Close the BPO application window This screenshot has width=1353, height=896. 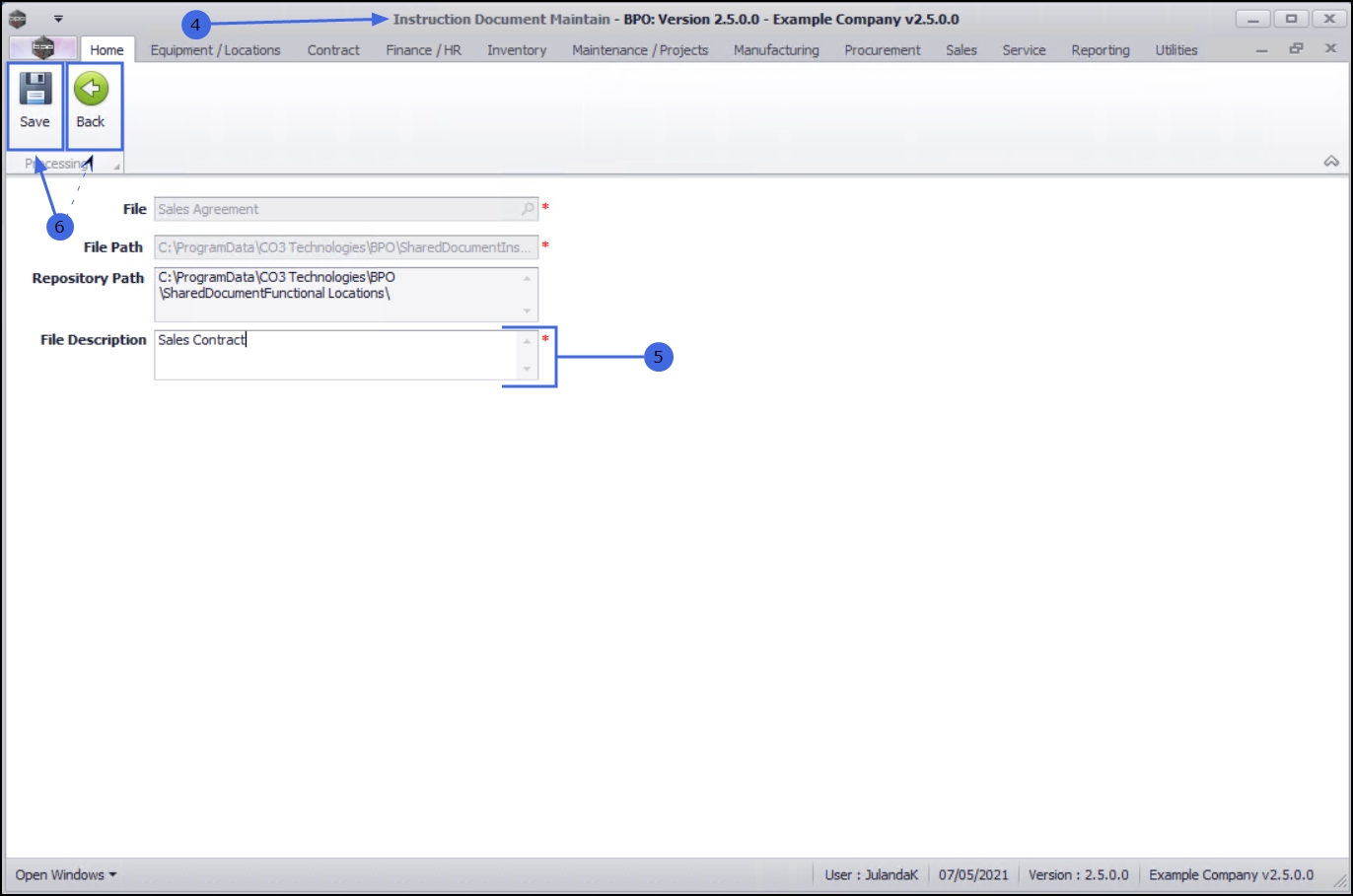tap(1328, 19)
